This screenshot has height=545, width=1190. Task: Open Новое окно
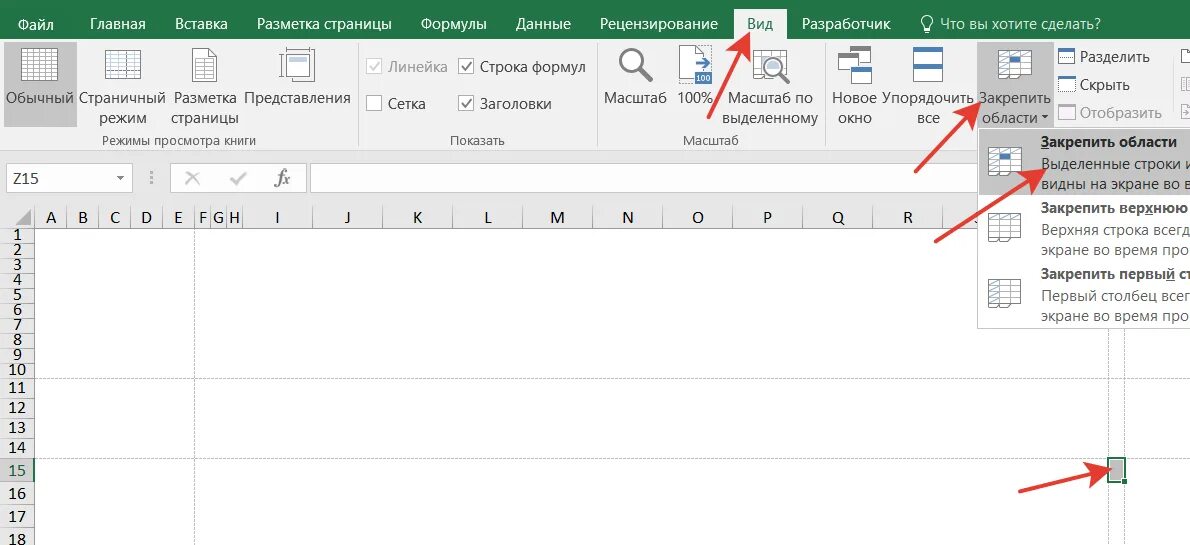click(855, 86)
